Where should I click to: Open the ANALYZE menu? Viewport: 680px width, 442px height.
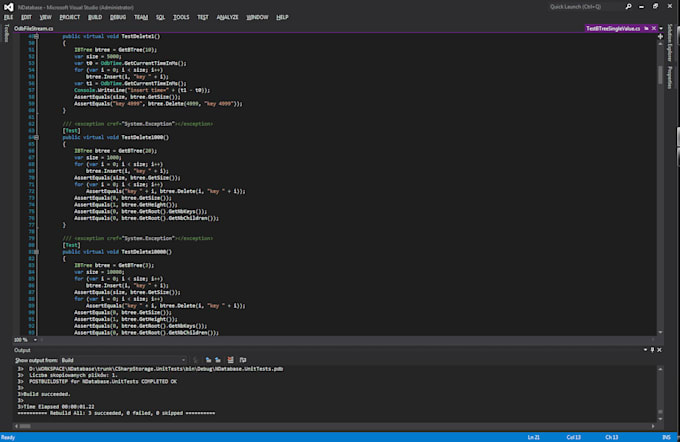(x=228, y=17)
